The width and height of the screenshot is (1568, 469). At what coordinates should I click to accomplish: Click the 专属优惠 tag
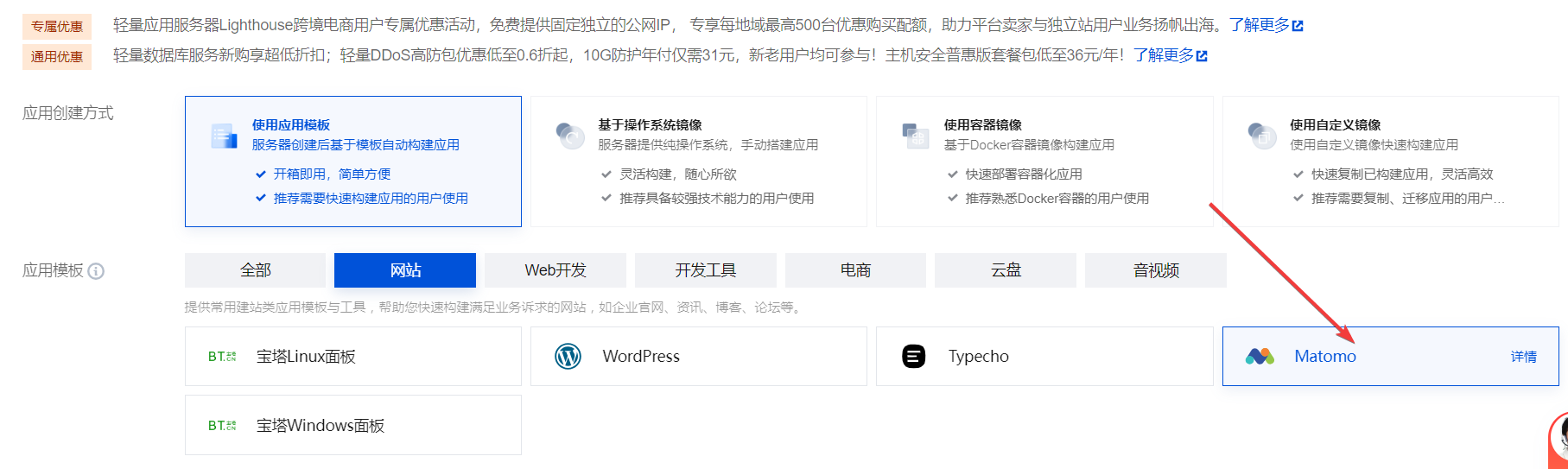(x=57, y=27)
